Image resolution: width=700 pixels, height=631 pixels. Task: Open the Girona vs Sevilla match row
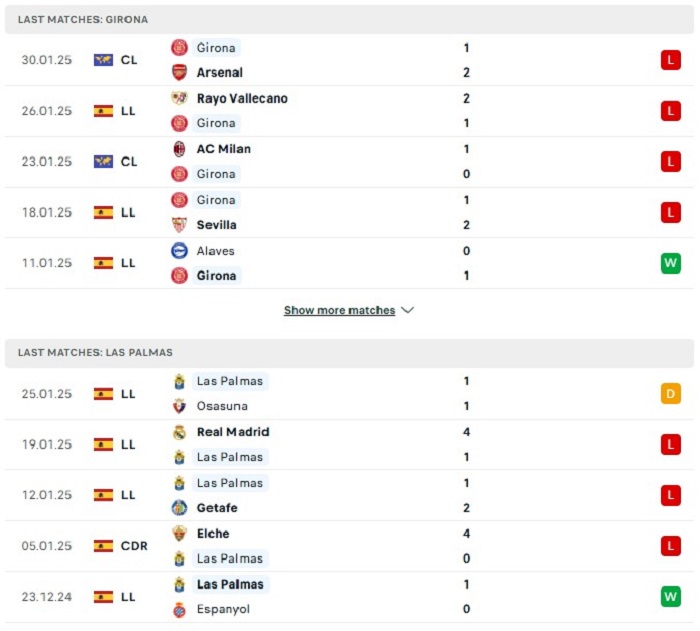[349, 213]
